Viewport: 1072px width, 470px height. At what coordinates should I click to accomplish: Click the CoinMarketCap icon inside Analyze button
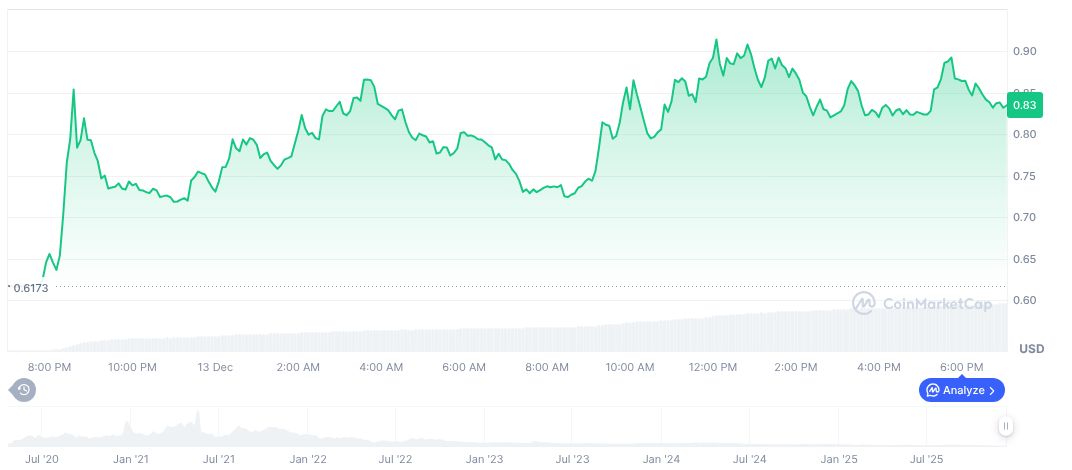932,390
